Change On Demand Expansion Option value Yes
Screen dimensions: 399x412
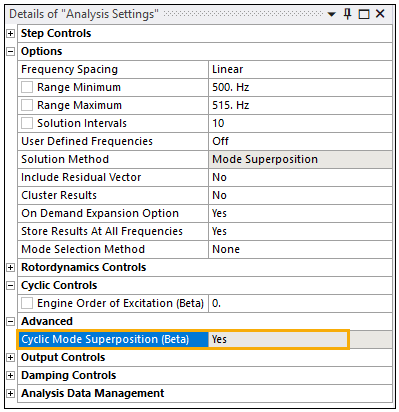coord(300,213)
